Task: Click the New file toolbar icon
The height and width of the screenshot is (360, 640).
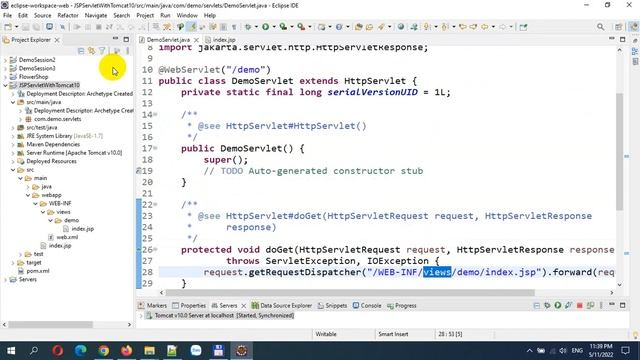Action: tap(8, 27)
